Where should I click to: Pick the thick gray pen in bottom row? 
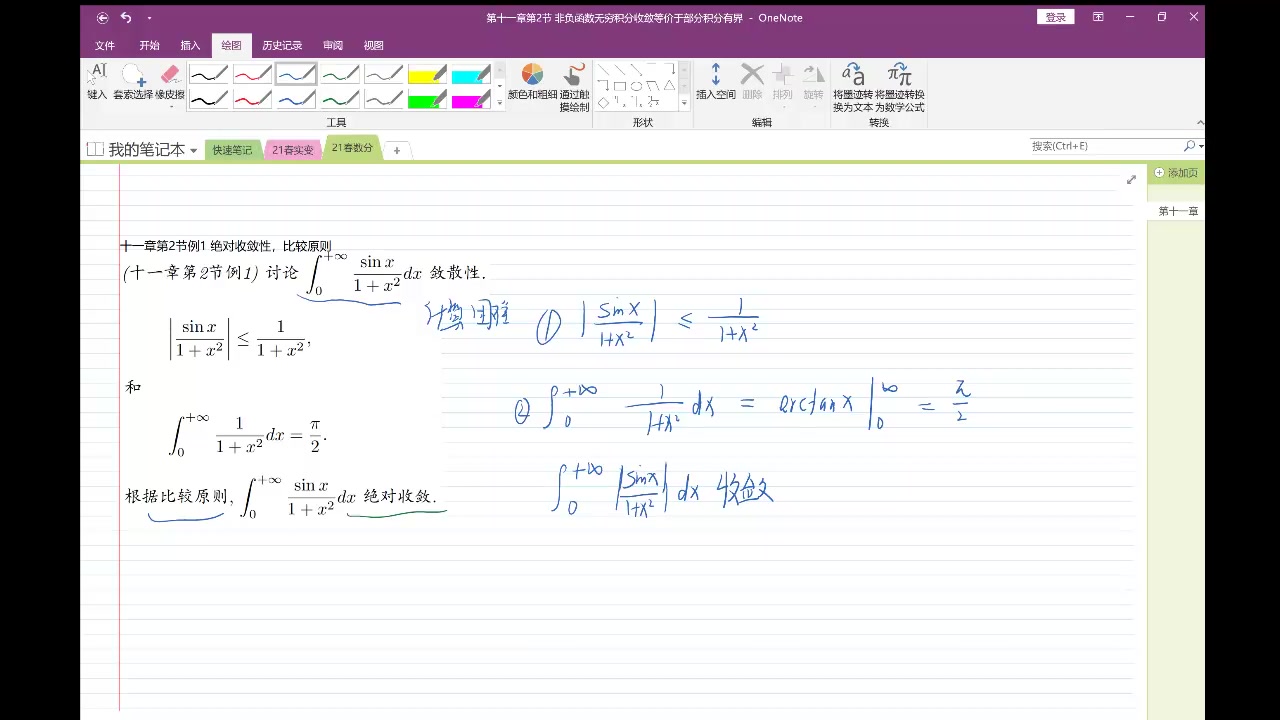[x=384, y=98]
